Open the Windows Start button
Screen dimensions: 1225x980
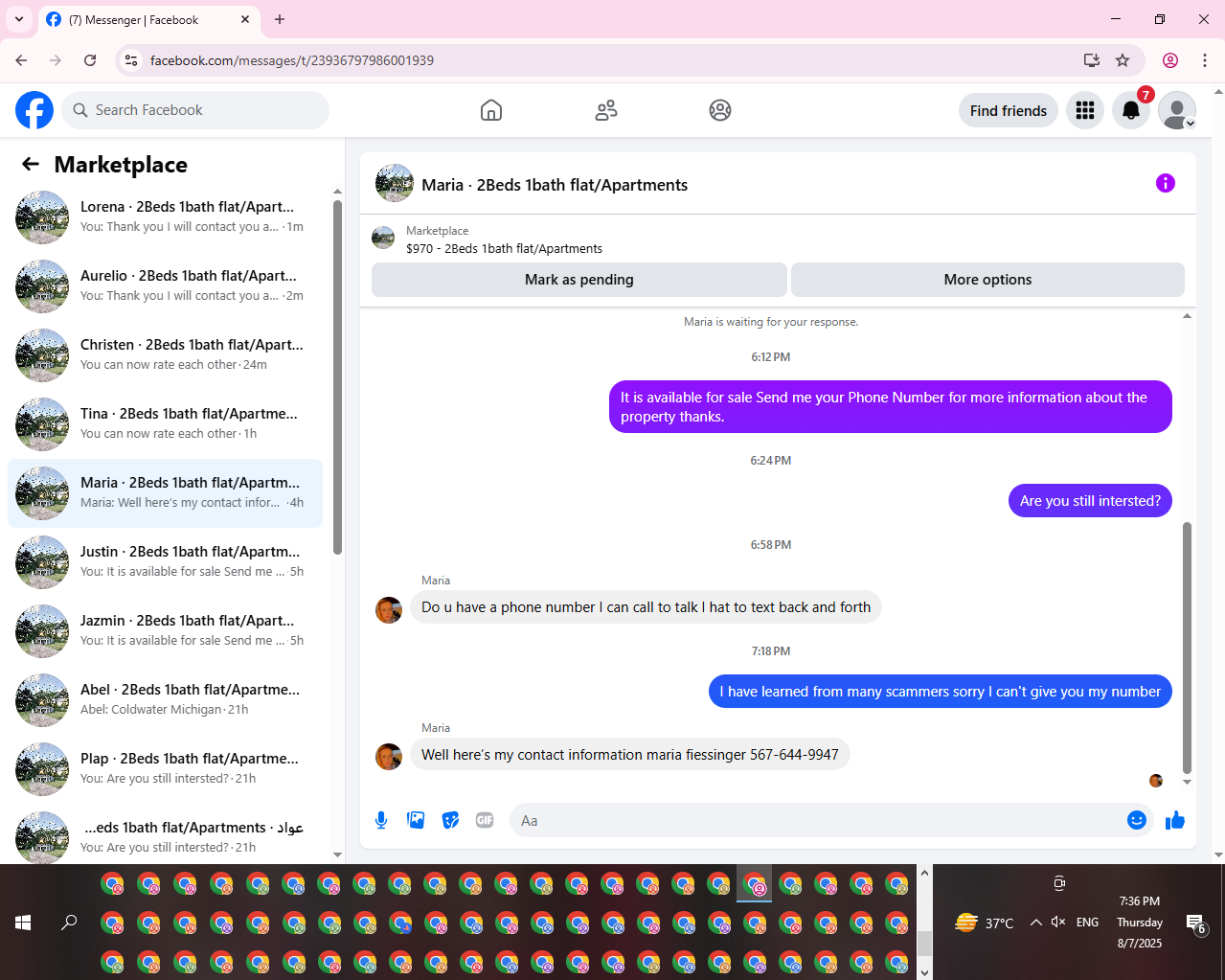[x=23, y=923]
